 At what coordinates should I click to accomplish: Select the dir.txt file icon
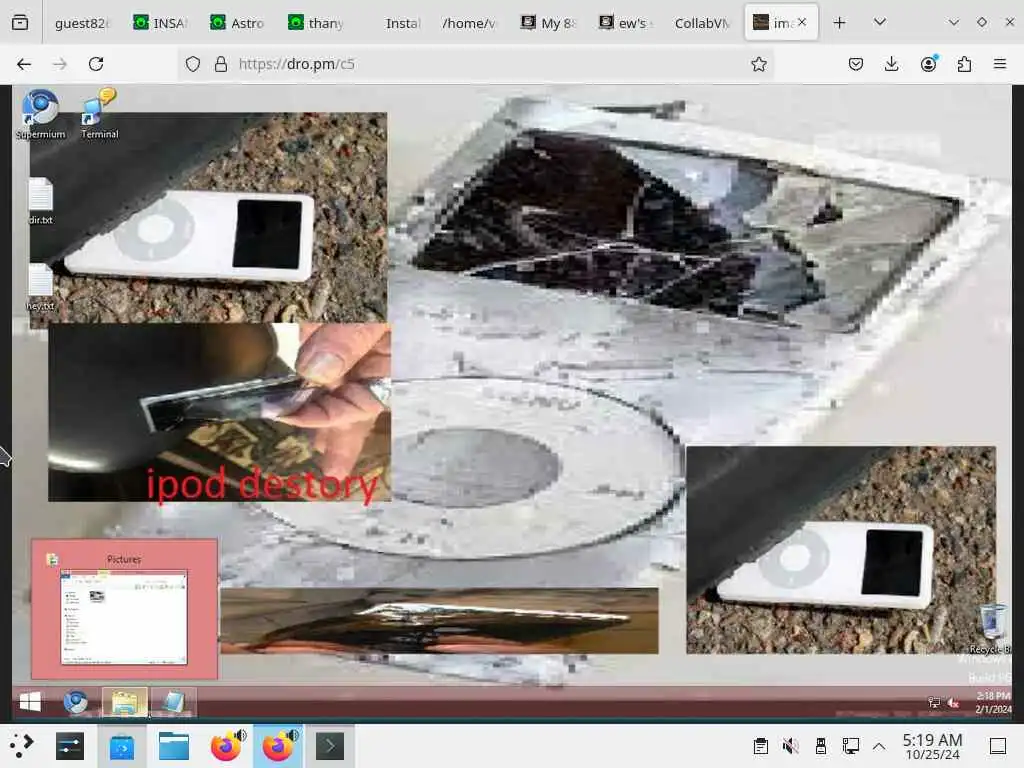40,201
